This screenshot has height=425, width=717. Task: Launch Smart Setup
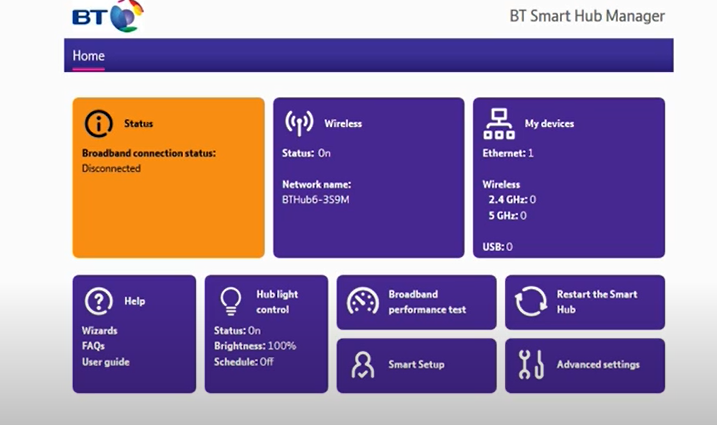416,365
